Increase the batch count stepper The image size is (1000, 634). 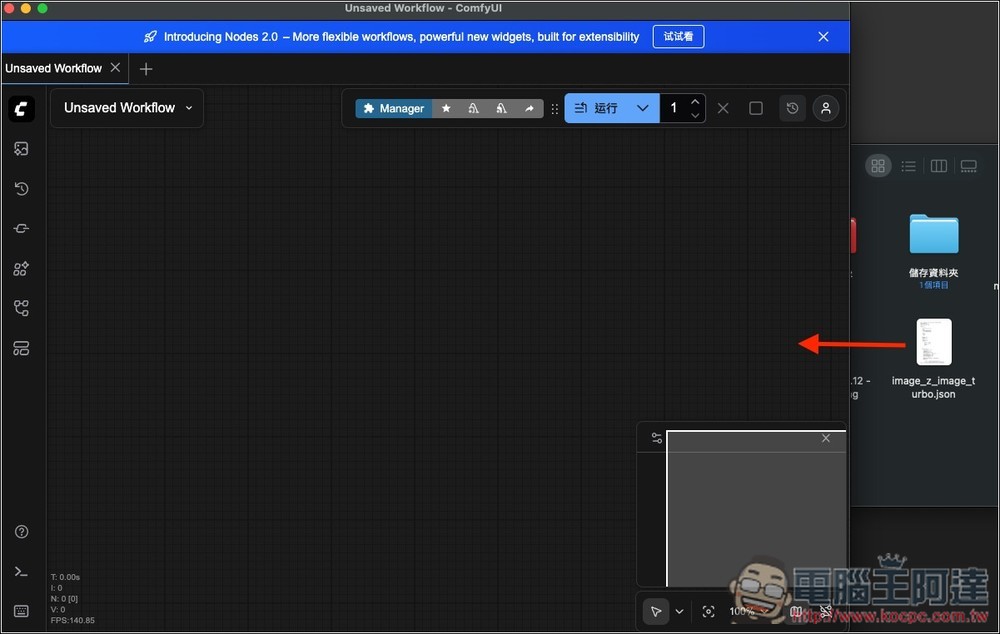tap(695, 101)
